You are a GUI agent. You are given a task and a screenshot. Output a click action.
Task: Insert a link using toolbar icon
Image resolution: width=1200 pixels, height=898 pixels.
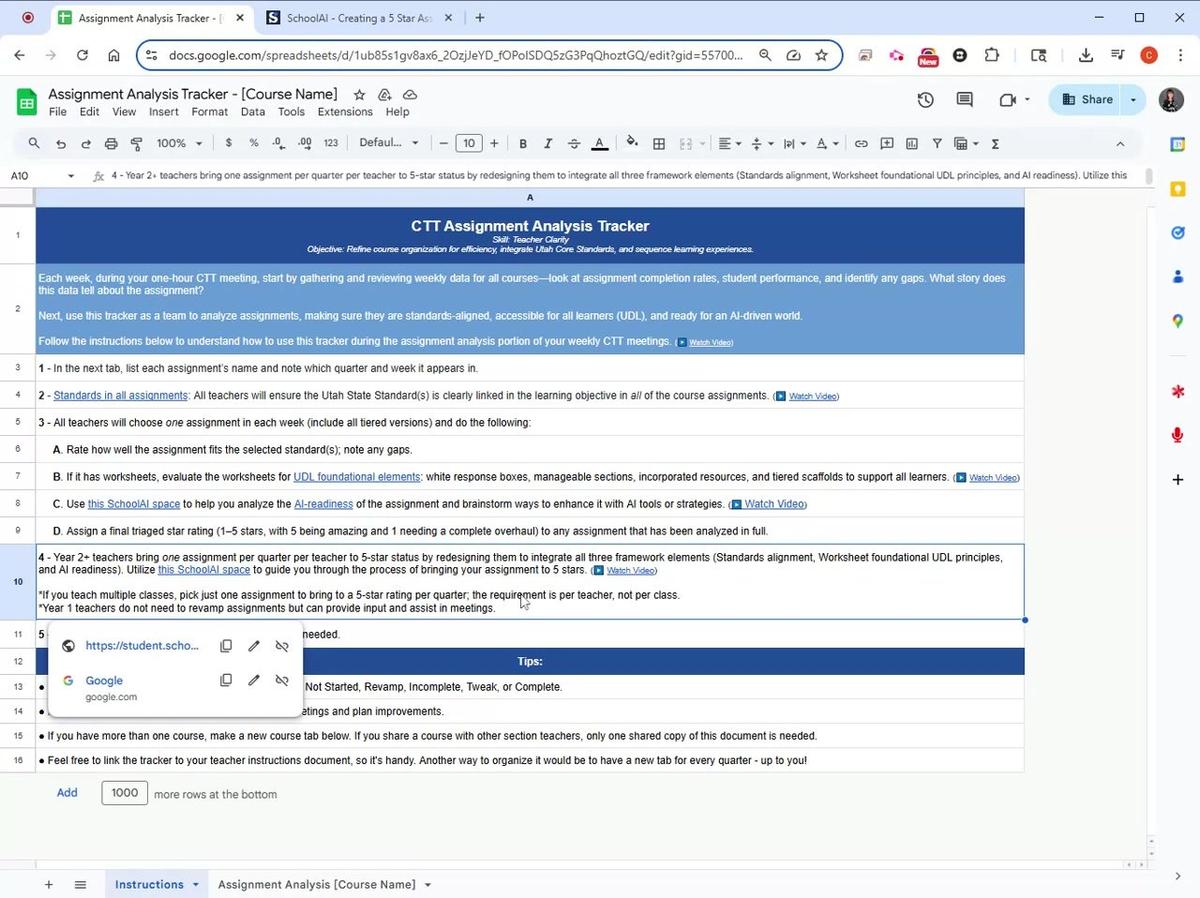point(861,144)
